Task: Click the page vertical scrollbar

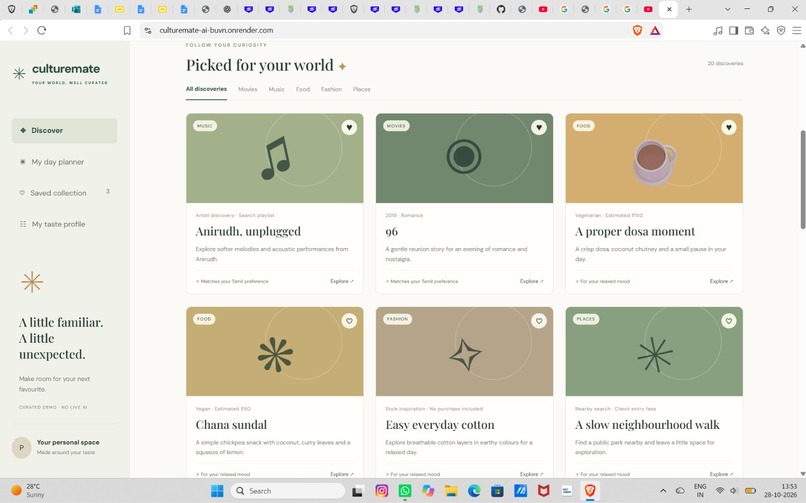Action: (x=802, y=179)
